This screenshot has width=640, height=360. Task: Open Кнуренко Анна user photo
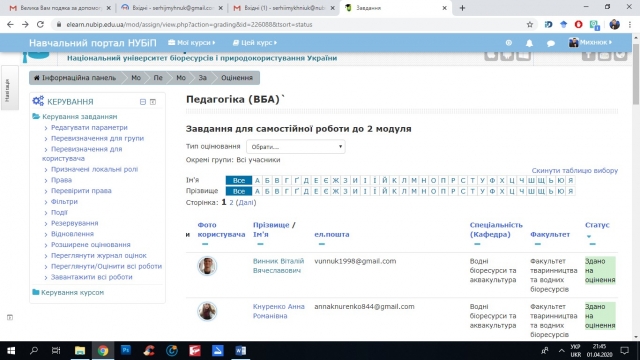(x=207, y=311)
